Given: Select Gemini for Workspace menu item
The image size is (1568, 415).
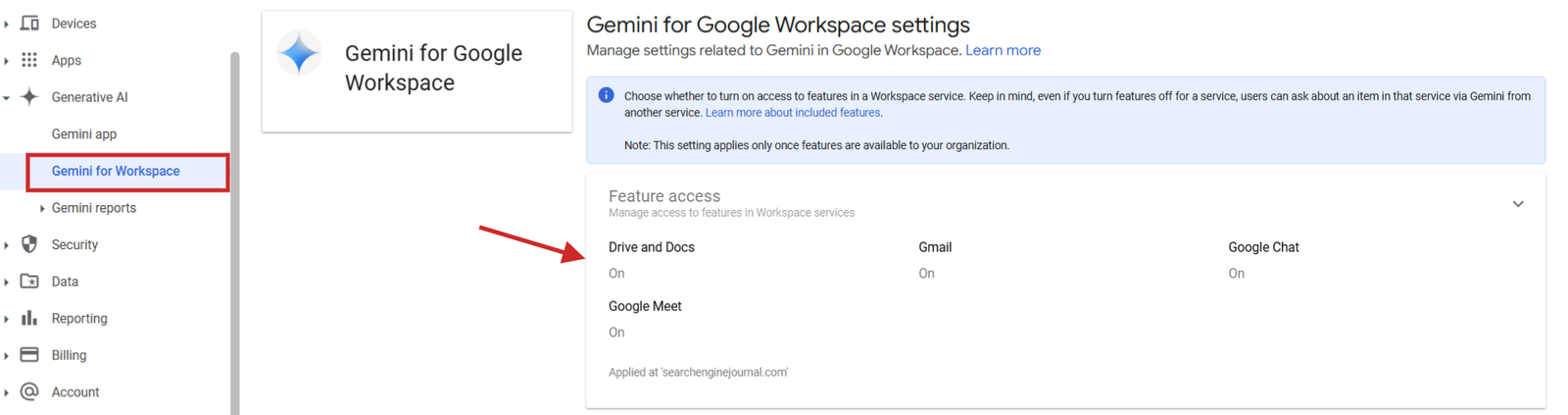Looking at the screenshot, I should click(127, 172).
